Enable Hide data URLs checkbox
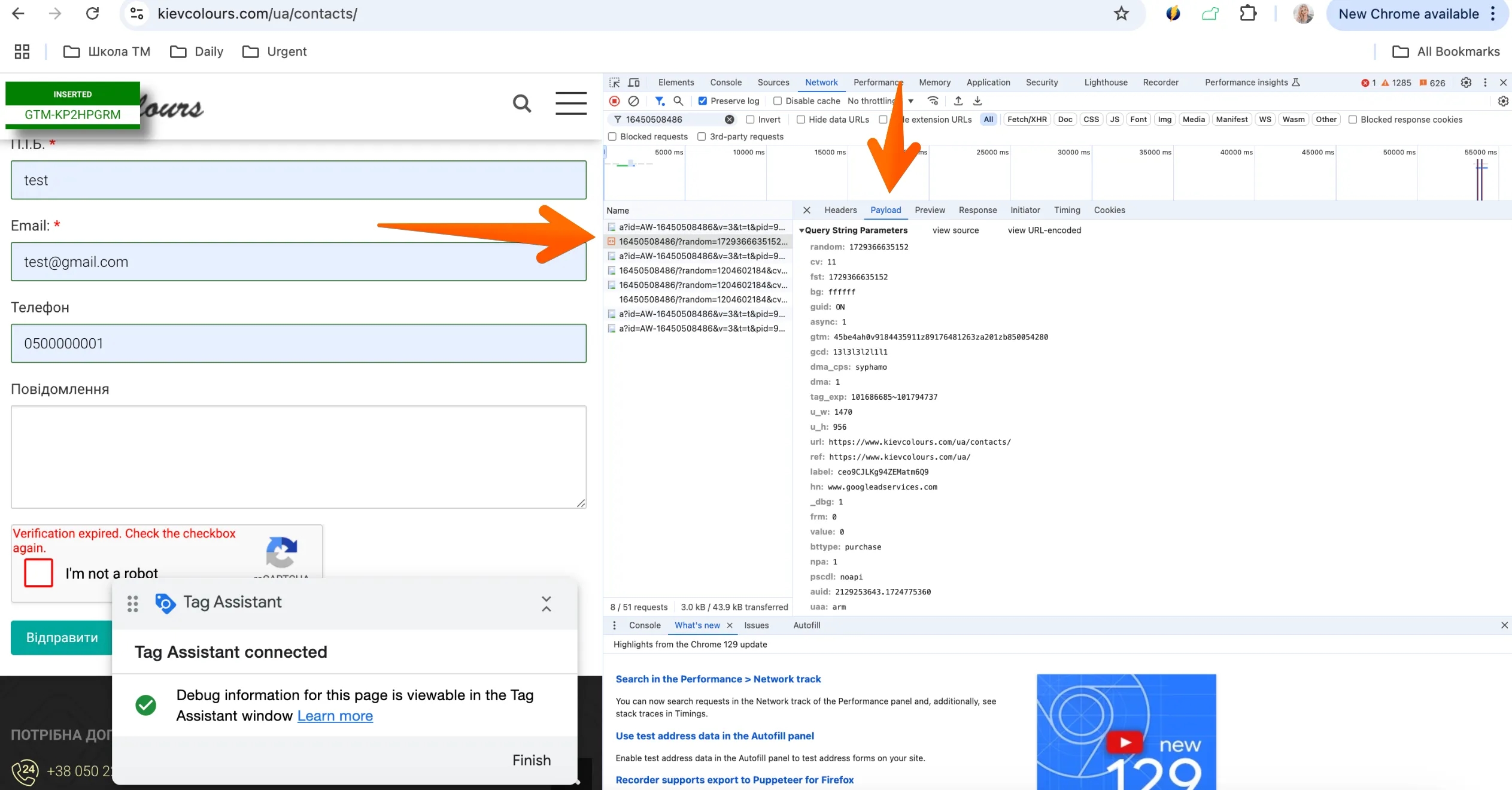Image resolution: width=1512 pixels, height=790 pixels. point(801,120)
